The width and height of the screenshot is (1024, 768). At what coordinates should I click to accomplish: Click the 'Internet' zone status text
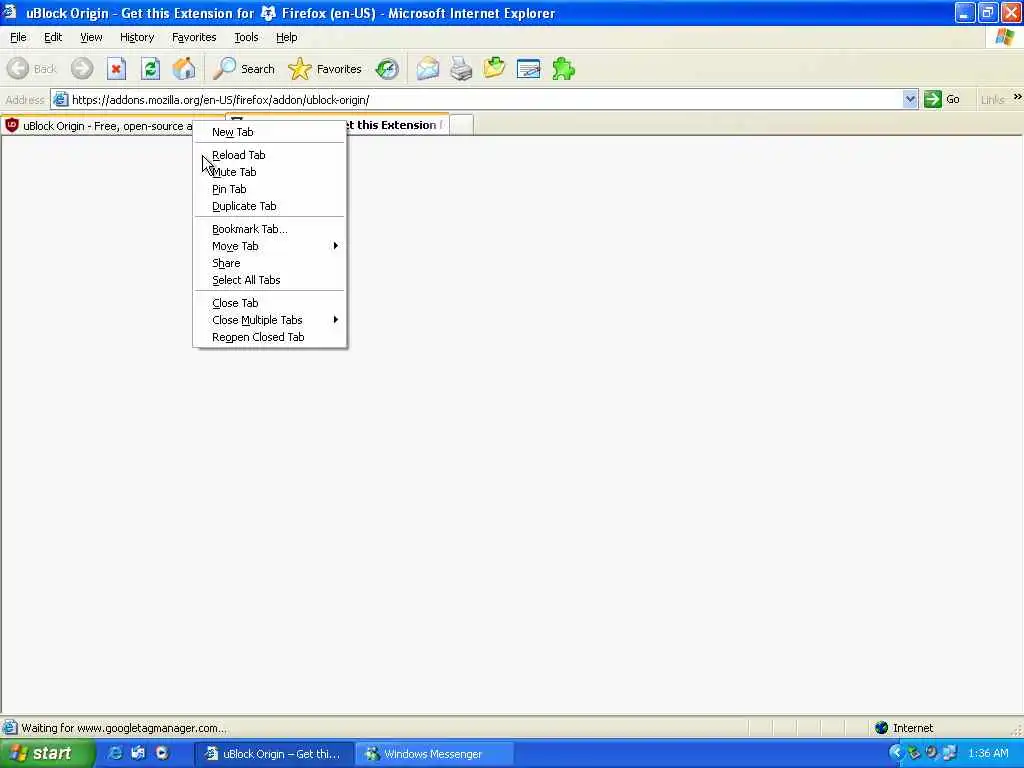[912, 728]
